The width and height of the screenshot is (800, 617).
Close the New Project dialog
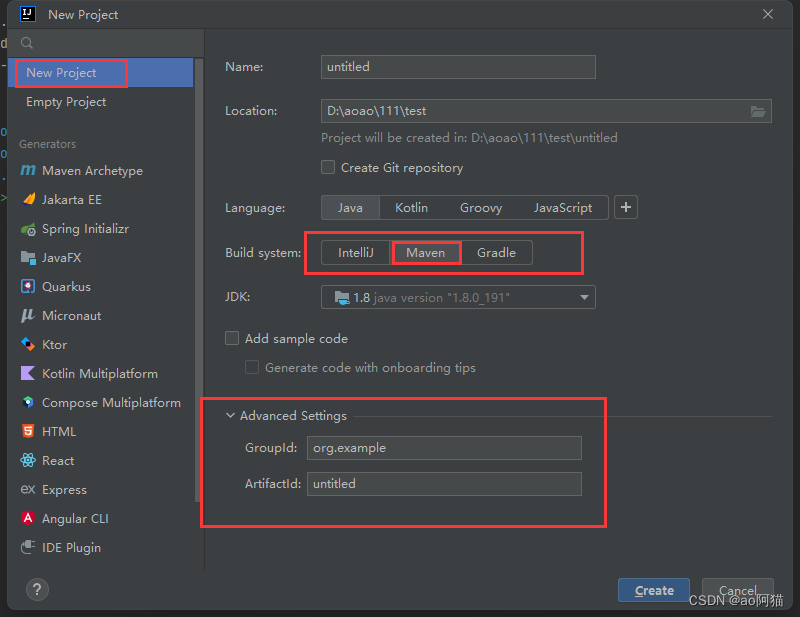pos(768,14)
